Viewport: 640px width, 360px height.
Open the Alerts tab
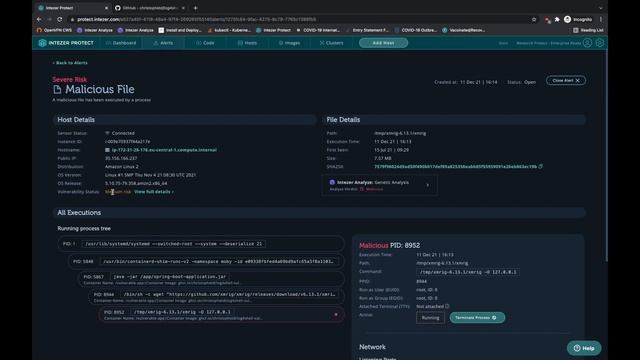point(163,43)
